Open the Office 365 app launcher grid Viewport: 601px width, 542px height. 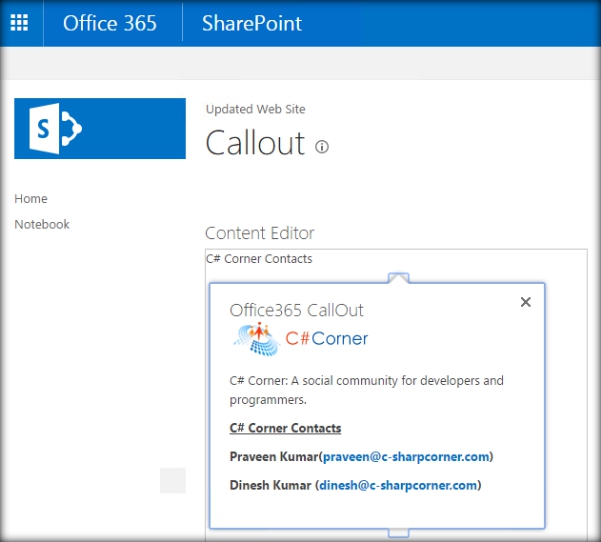pos(19,23)
